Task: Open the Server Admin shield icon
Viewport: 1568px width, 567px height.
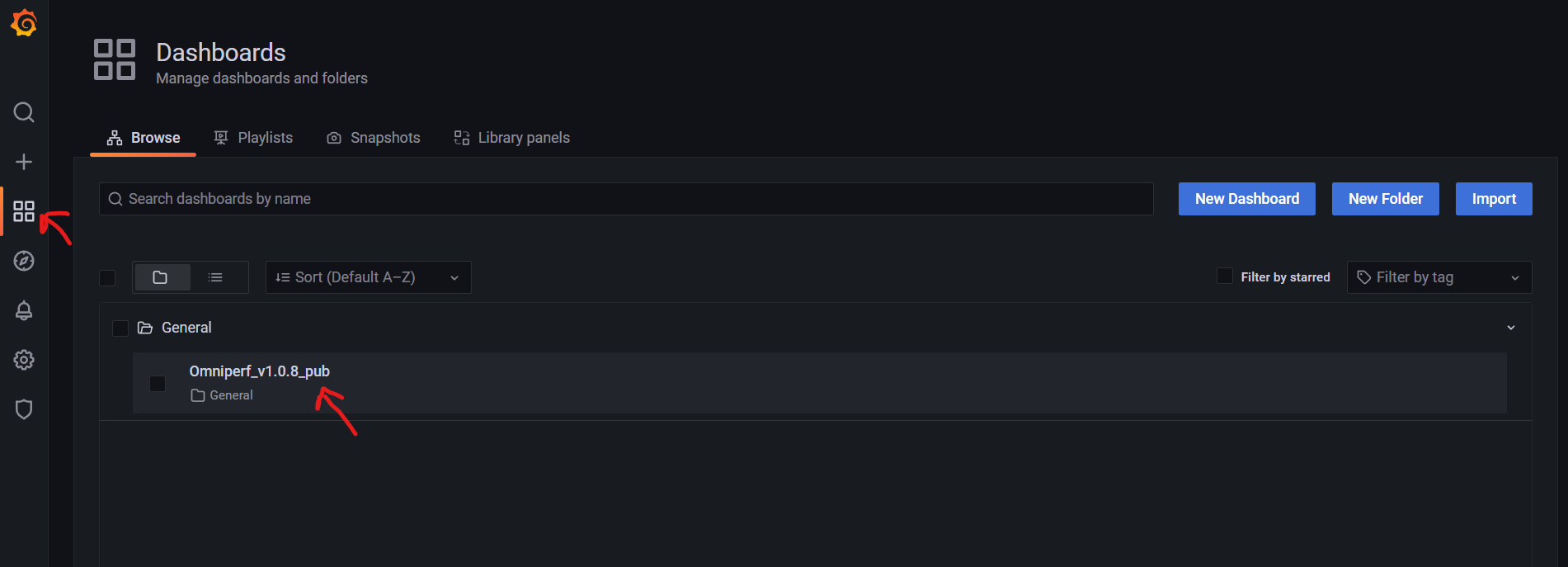Action: pyautogui.click(x=24, y=409)
